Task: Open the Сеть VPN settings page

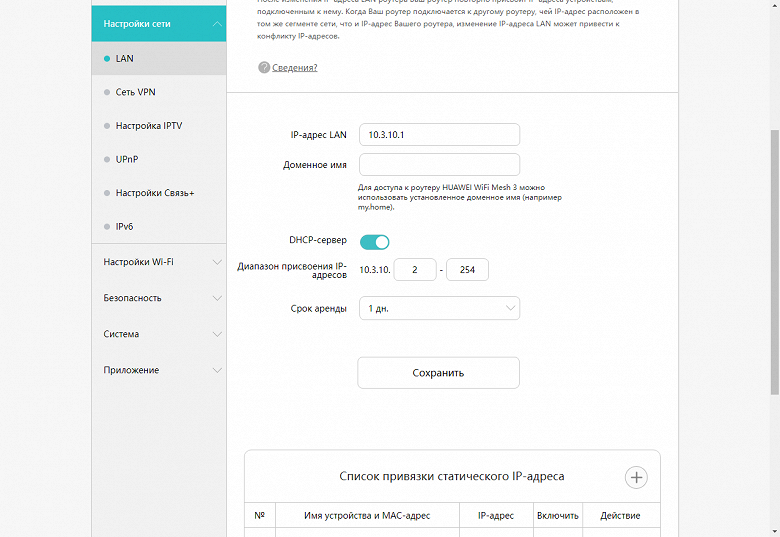Action: (x=135, y=92)
